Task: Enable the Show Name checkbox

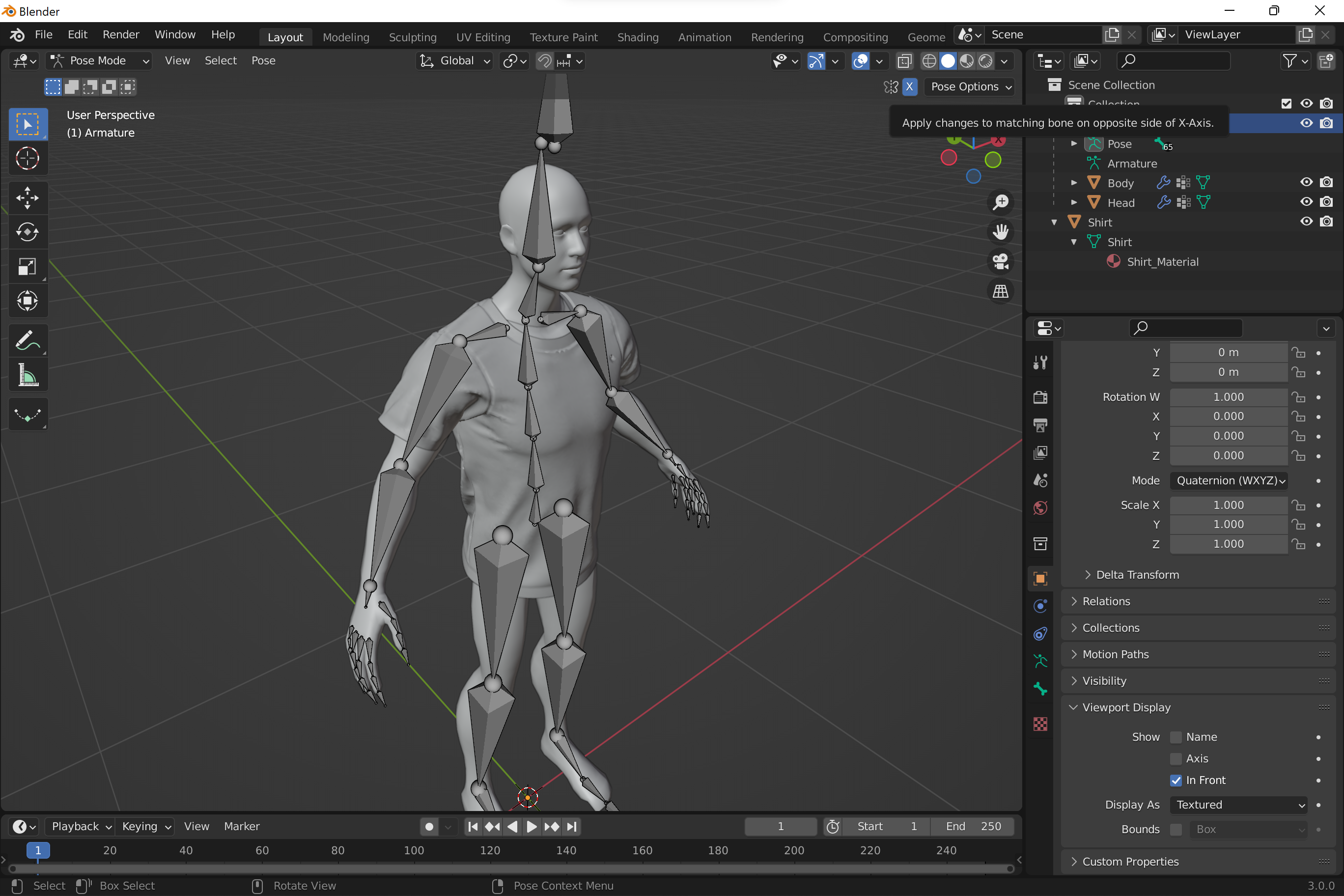Action: point(1176,737)
